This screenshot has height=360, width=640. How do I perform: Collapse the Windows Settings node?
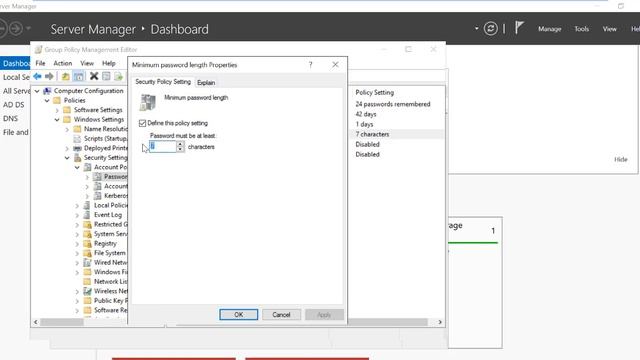pyautogui.click(x=57, y=120)
